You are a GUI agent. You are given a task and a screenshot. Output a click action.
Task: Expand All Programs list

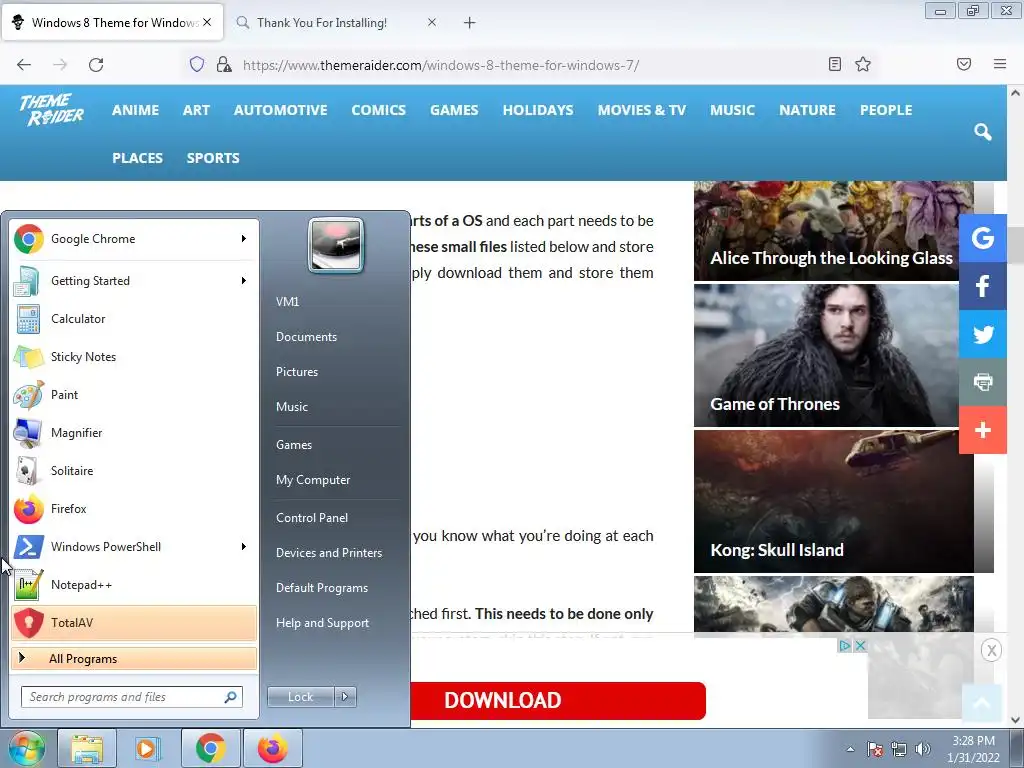[134, 658]
